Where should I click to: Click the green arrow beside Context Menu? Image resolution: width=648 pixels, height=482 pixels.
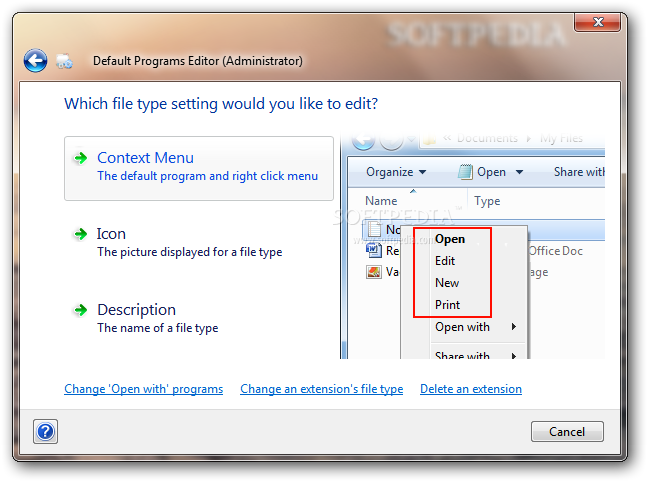point(81,158)
